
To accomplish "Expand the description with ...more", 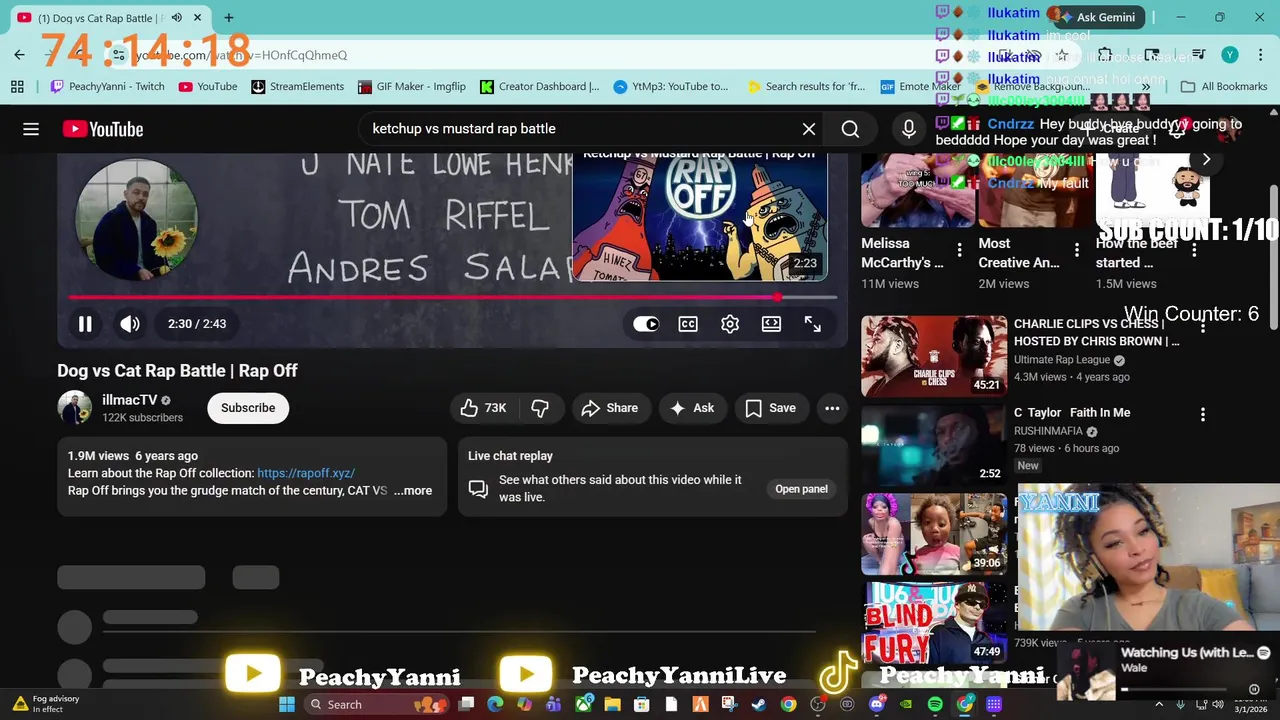I will click(413, 491).
